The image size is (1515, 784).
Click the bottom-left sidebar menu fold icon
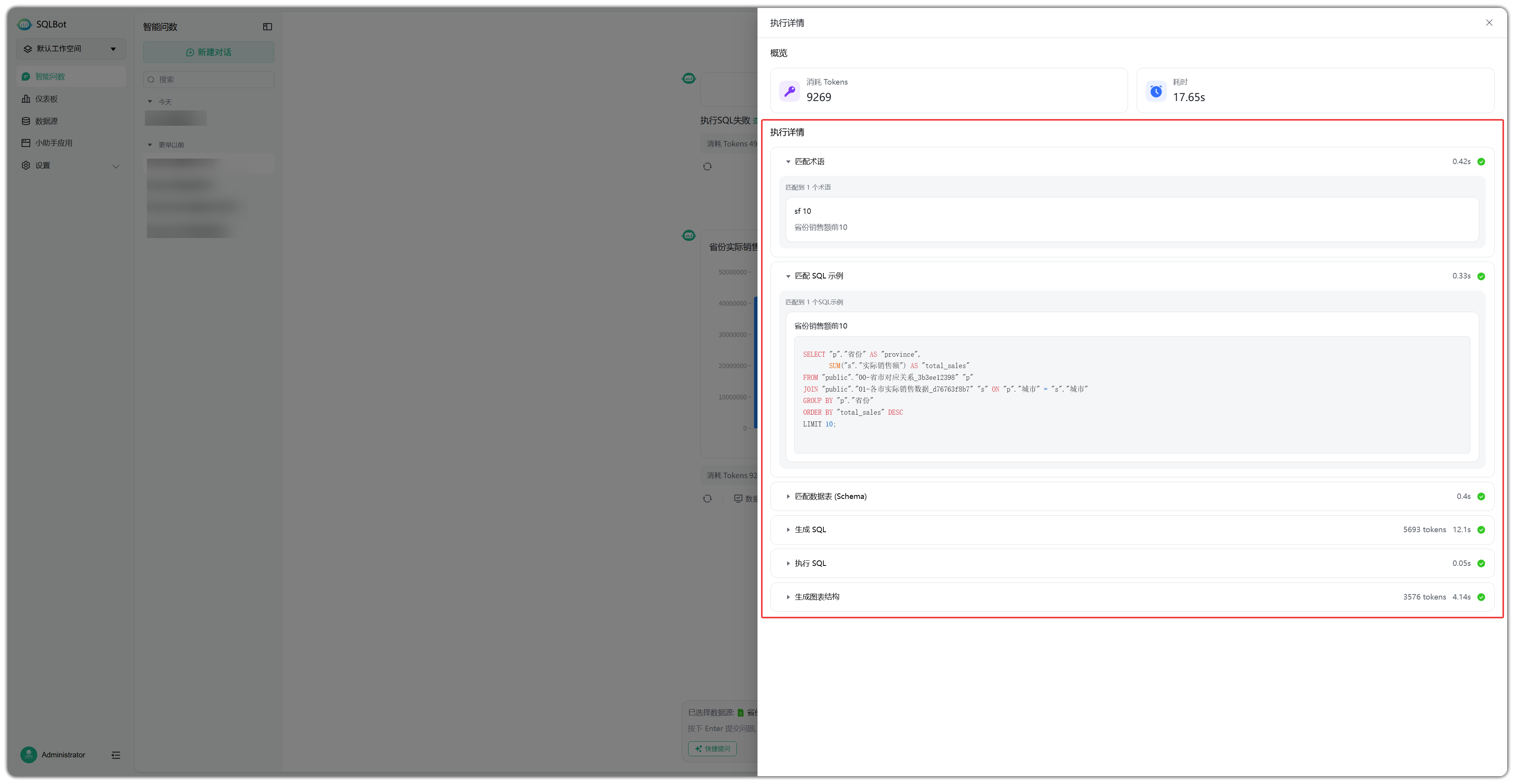(116, 755)
